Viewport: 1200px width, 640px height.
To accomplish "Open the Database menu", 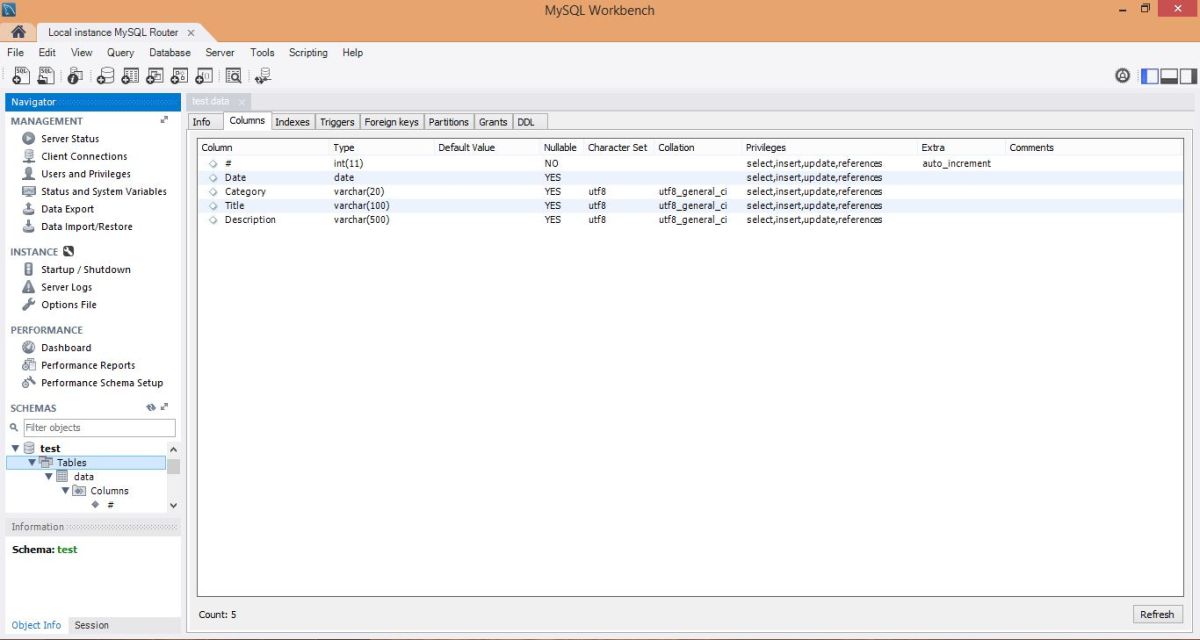I will [x=170, y=53].
